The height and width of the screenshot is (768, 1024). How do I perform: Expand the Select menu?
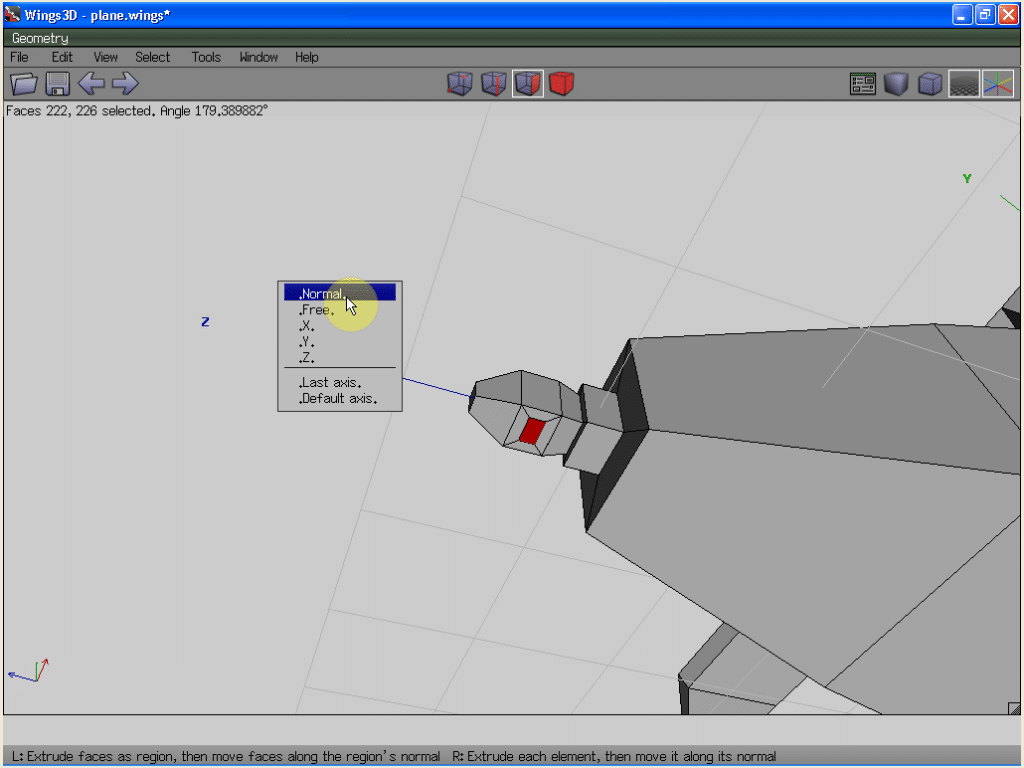coord(153,57)
